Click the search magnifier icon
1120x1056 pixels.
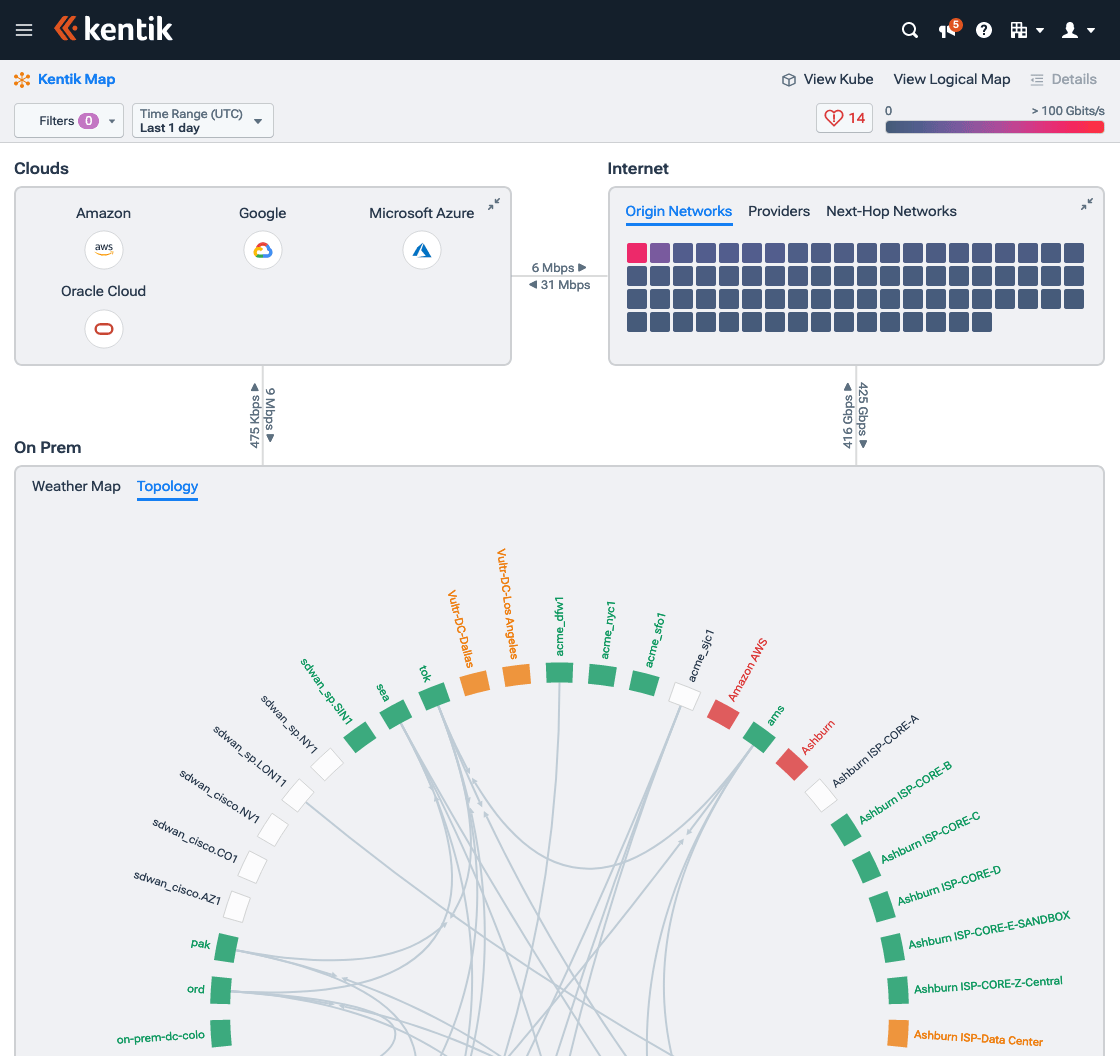pyautogui.click(x=909, y=30)
